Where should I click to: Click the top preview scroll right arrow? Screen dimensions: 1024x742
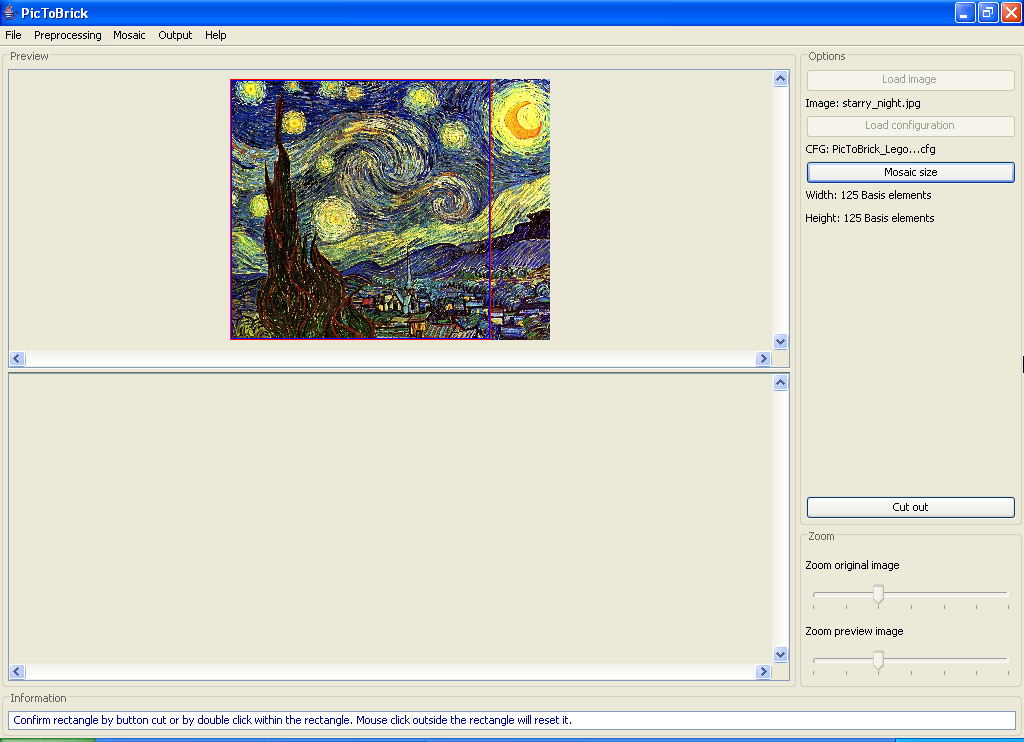[763, 359]
